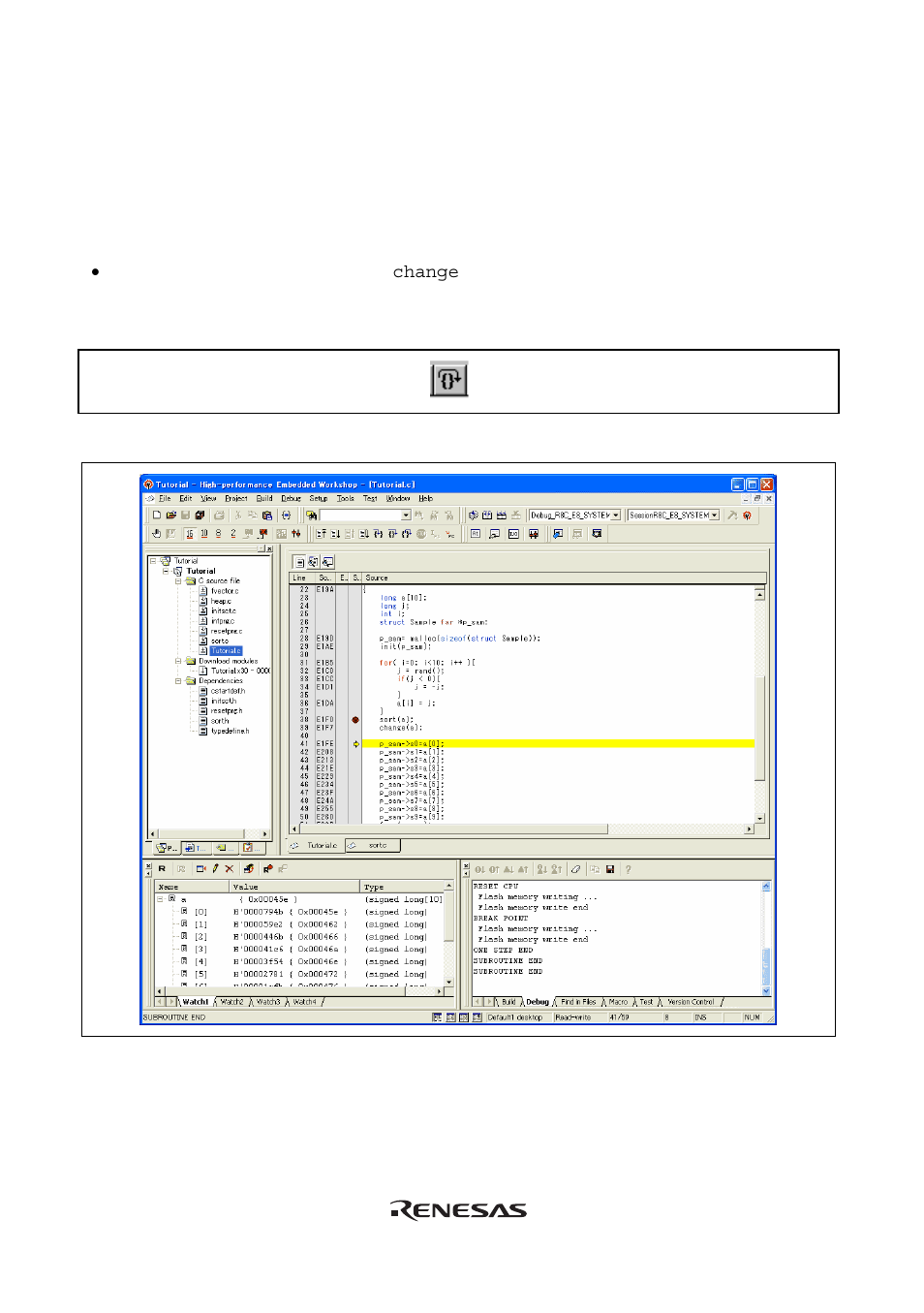
Task: Collapse the Tutorial project node
Action: pos(166,571)
